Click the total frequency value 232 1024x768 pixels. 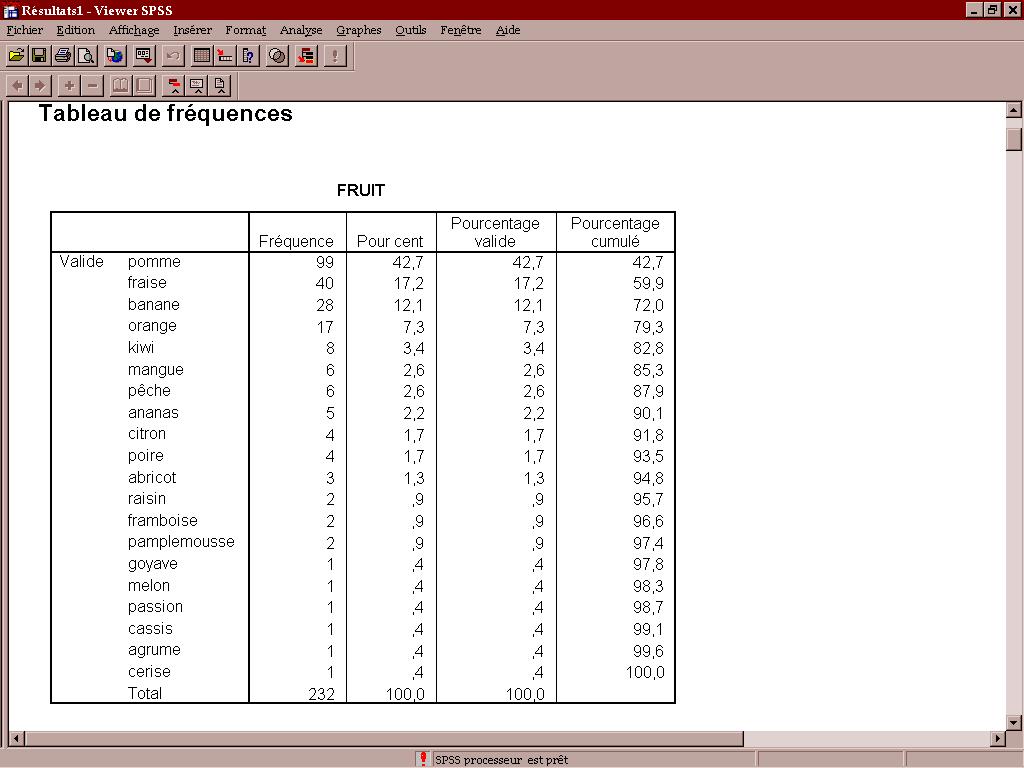(321, 694)
